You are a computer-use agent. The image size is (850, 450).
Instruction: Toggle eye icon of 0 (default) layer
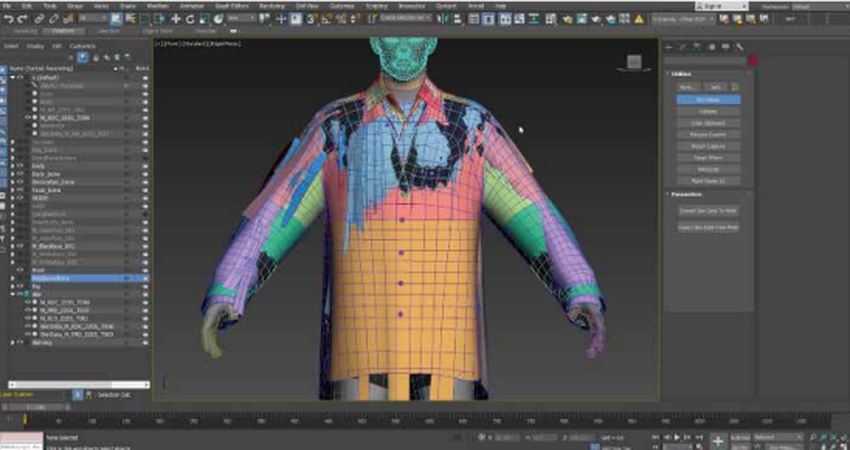click(20, 77)
